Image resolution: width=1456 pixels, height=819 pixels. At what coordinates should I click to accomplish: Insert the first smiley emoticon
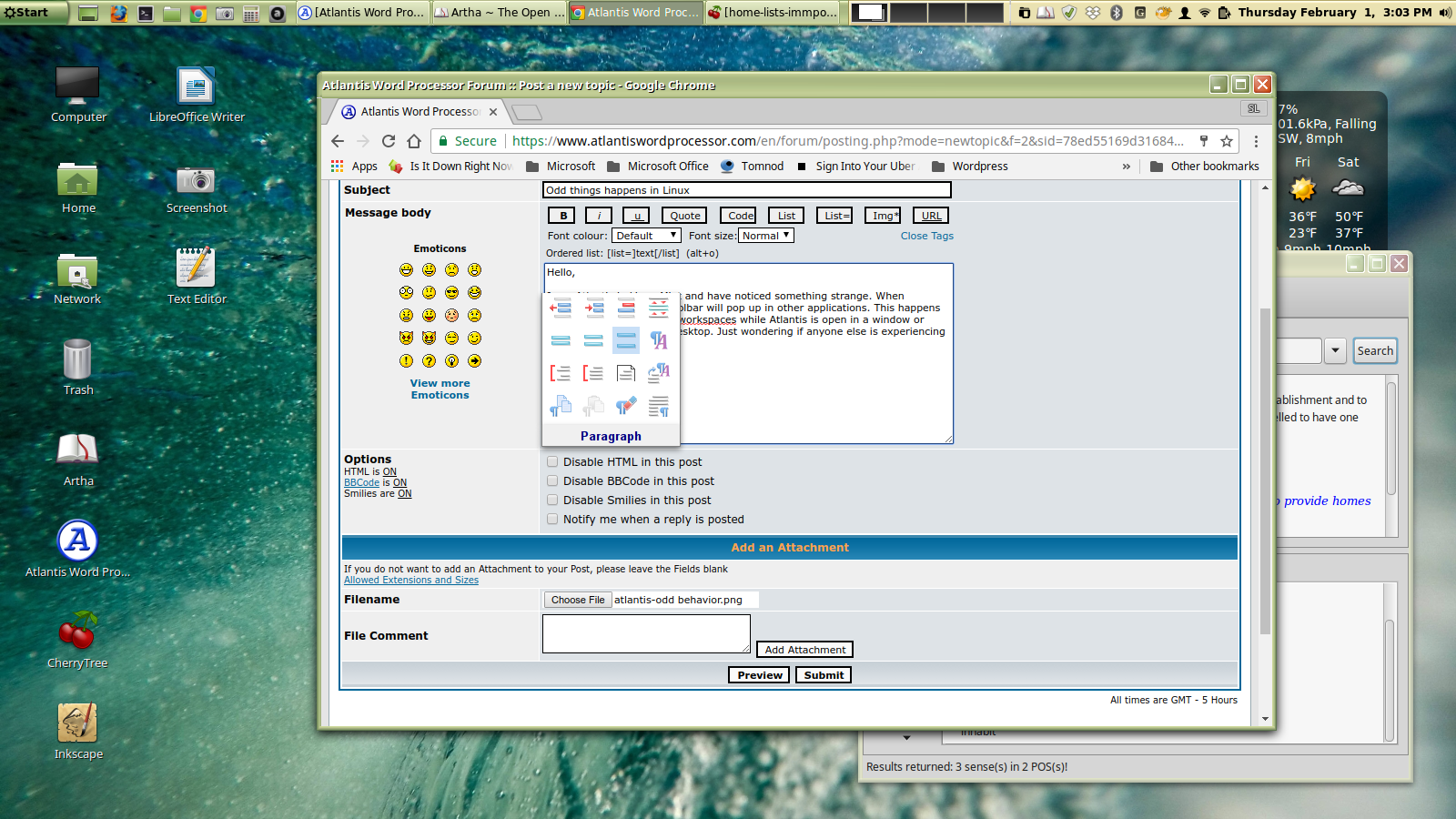(406, 270)
